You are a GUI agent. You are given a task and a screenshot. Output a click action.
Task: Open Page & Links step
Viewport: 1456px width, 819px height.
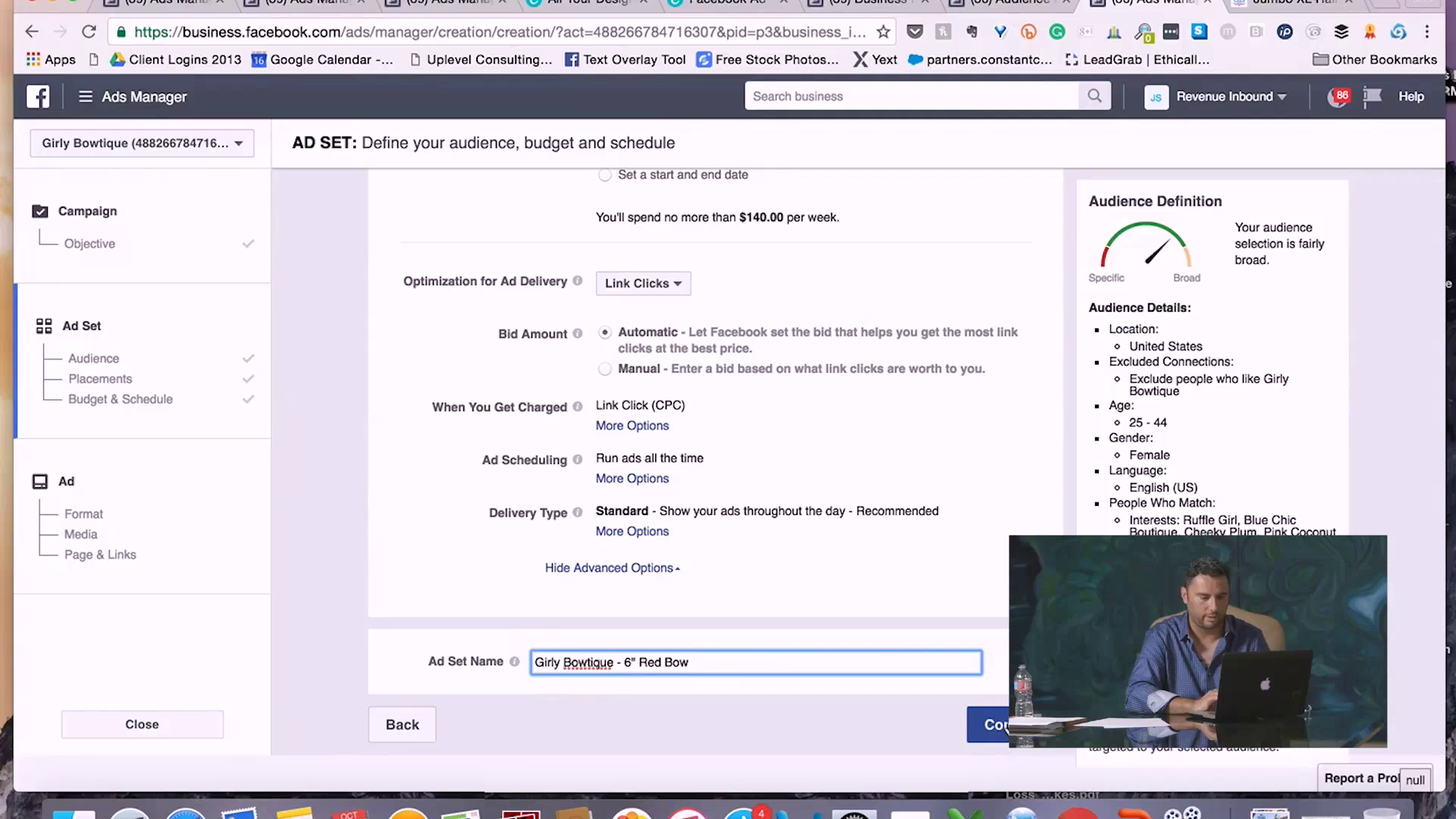[100, 554]
